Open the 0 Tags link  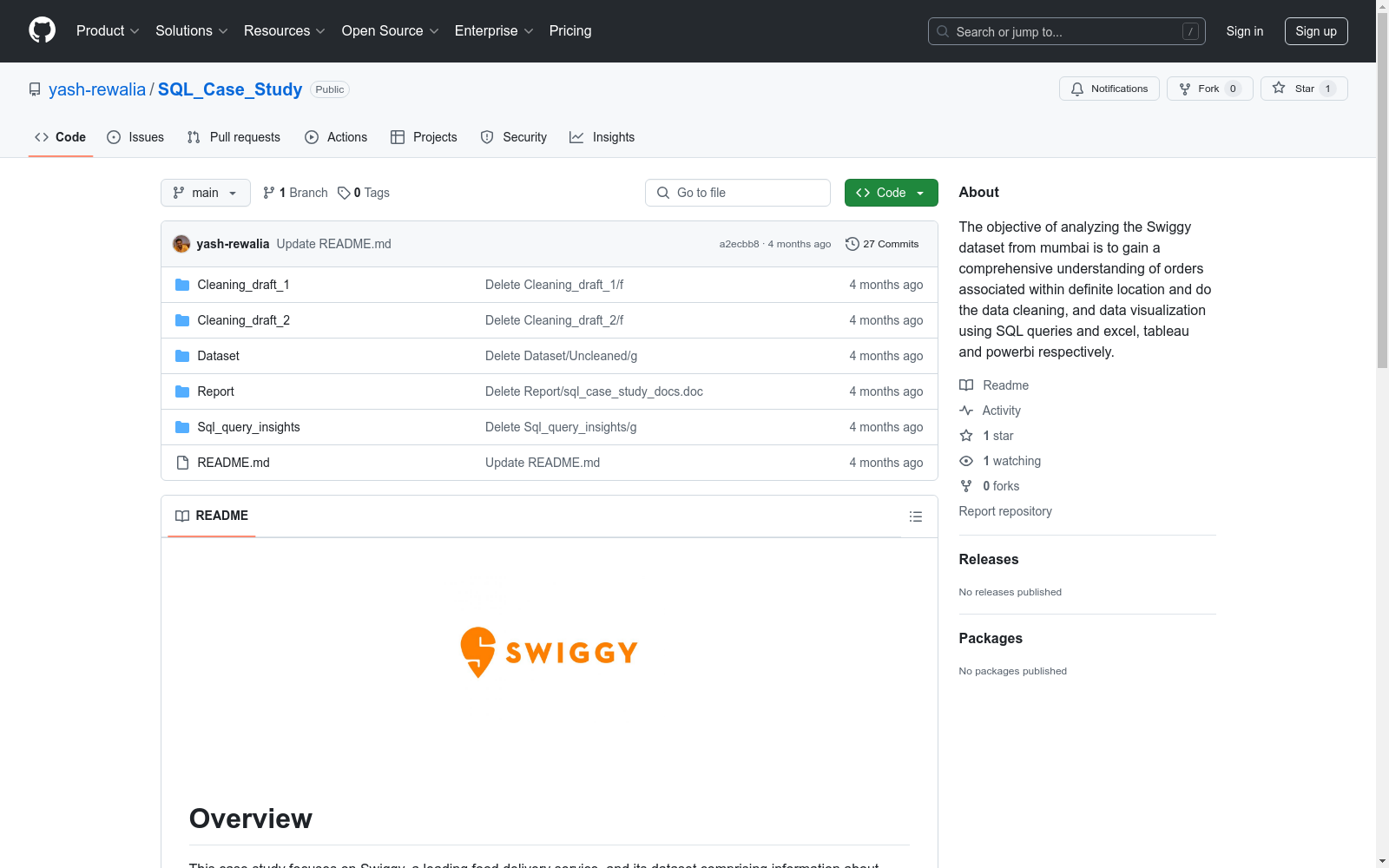pos(364,193)
